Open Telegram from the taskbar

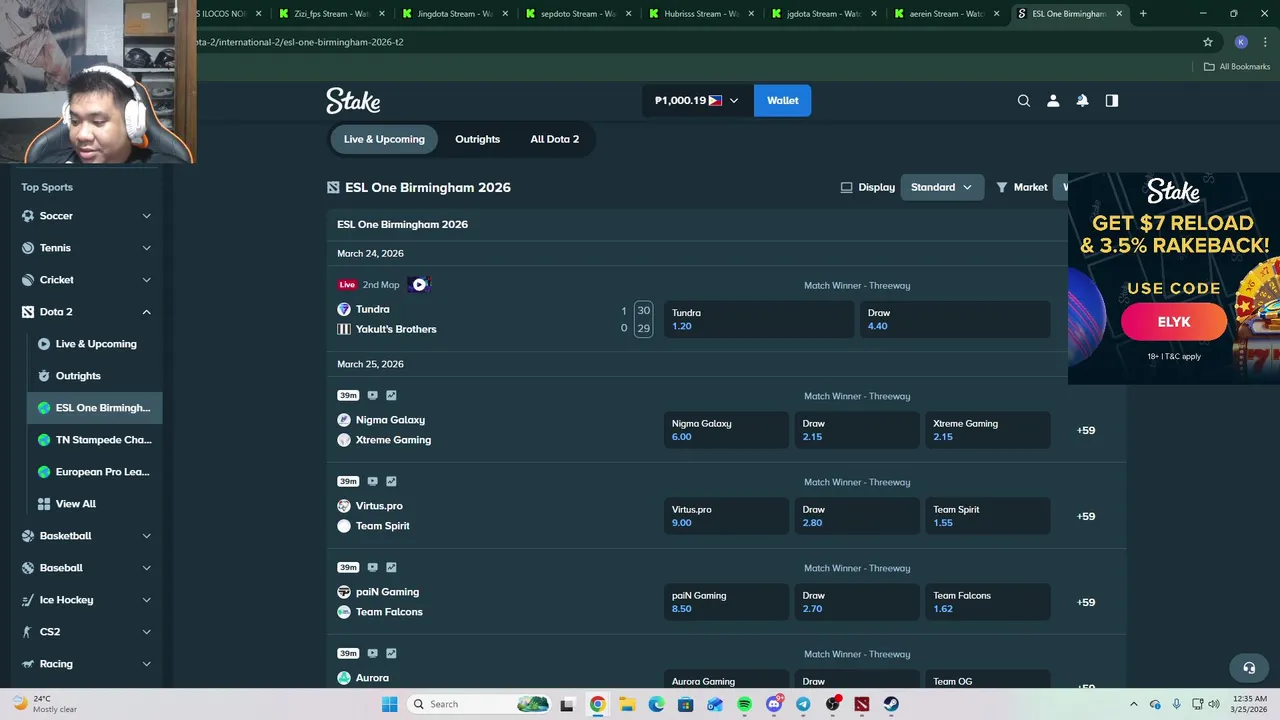pos(803,704)
